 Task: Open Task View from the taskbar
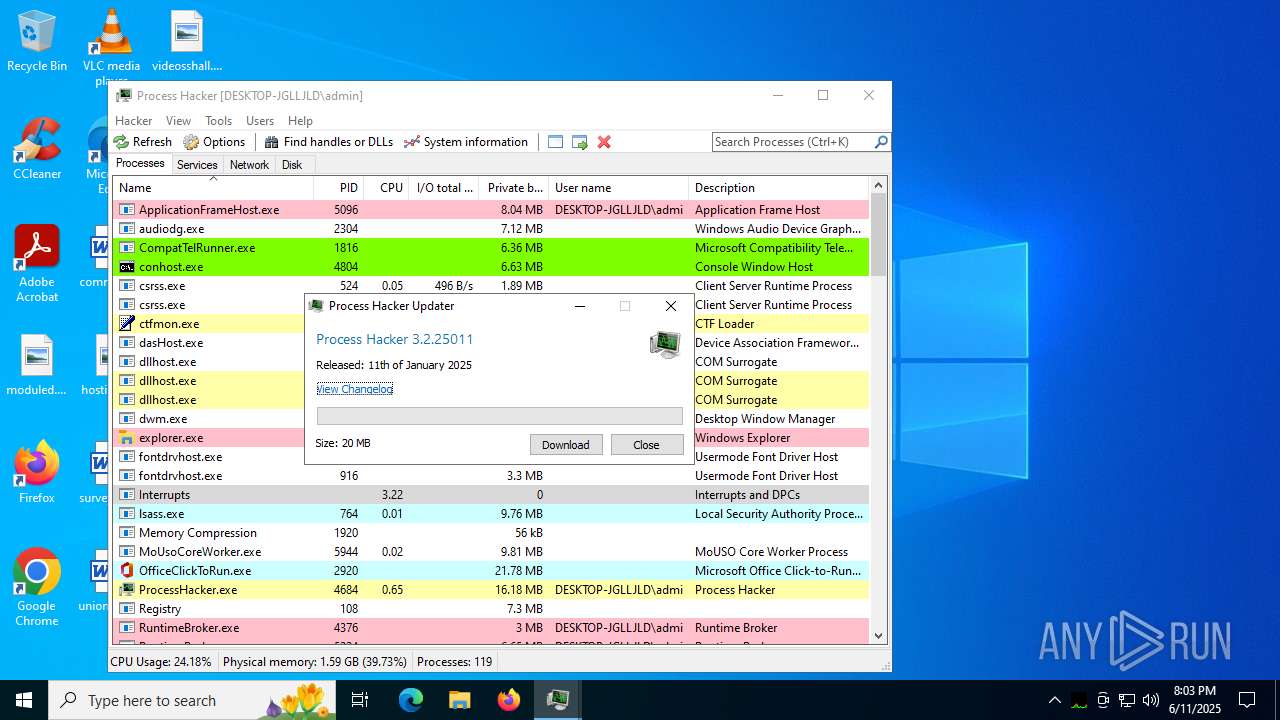pyautogui.click(x=361, y=700)
